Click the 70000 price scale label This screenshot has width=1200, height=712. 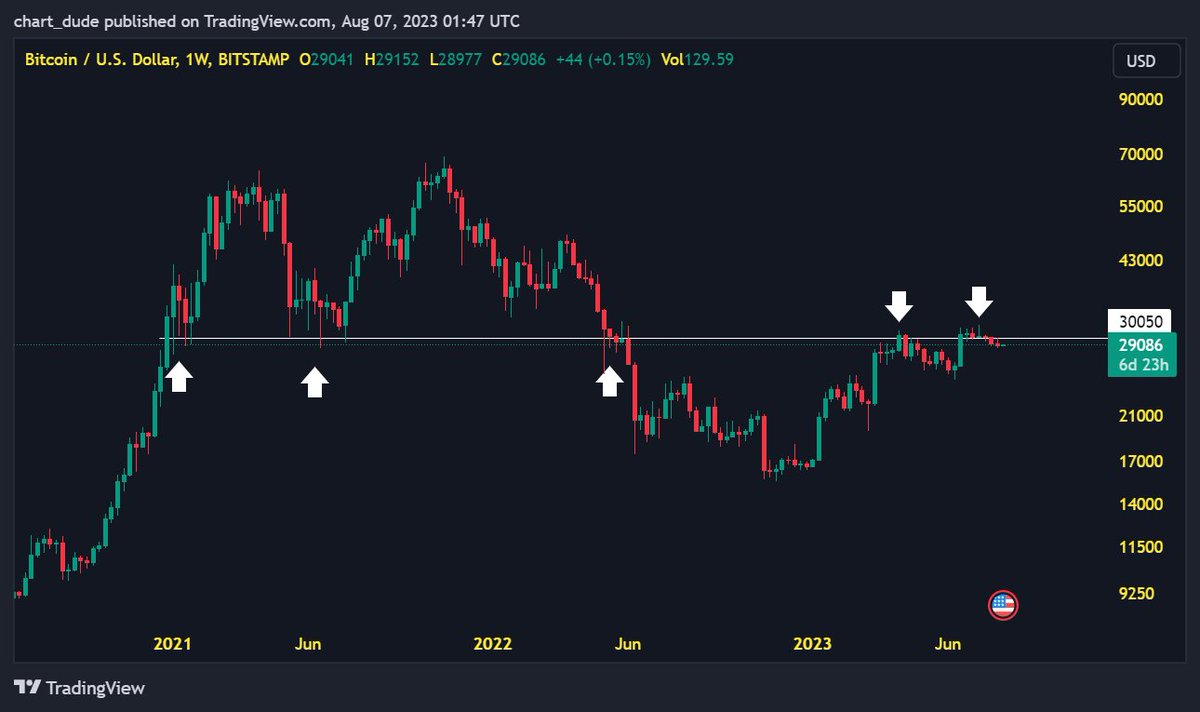[1141, 154]
